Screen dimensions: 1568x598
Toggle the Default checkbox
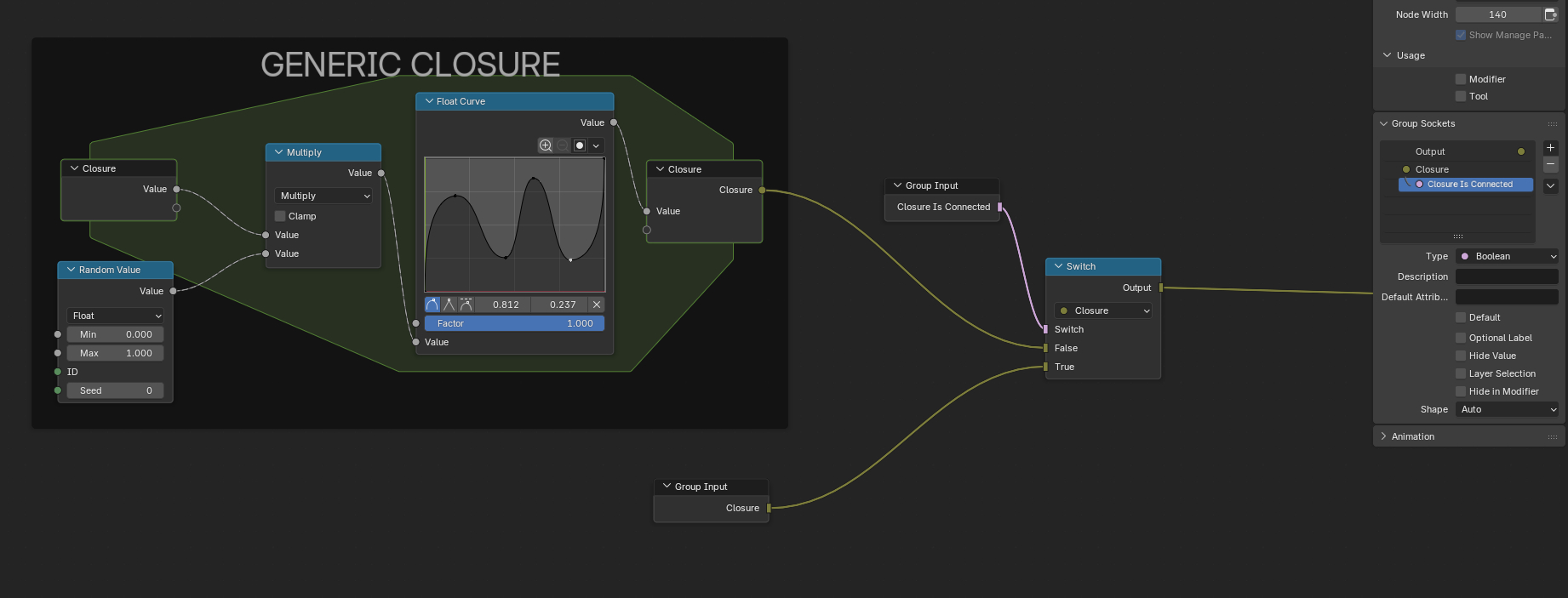pos(1461,317)
